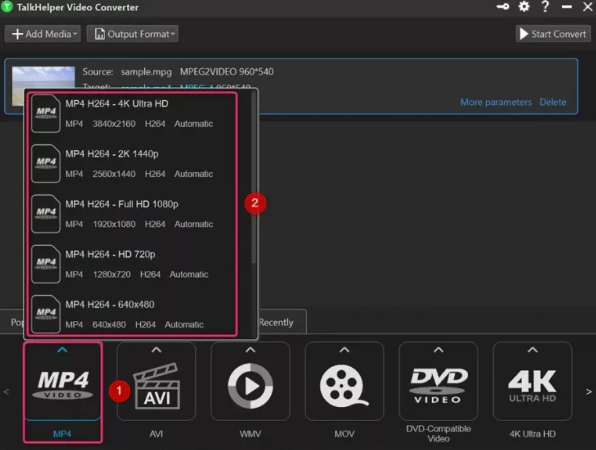Choose MP4 H264 - HD 720p preset
The image size is (596, 450).
pos(132,264)
